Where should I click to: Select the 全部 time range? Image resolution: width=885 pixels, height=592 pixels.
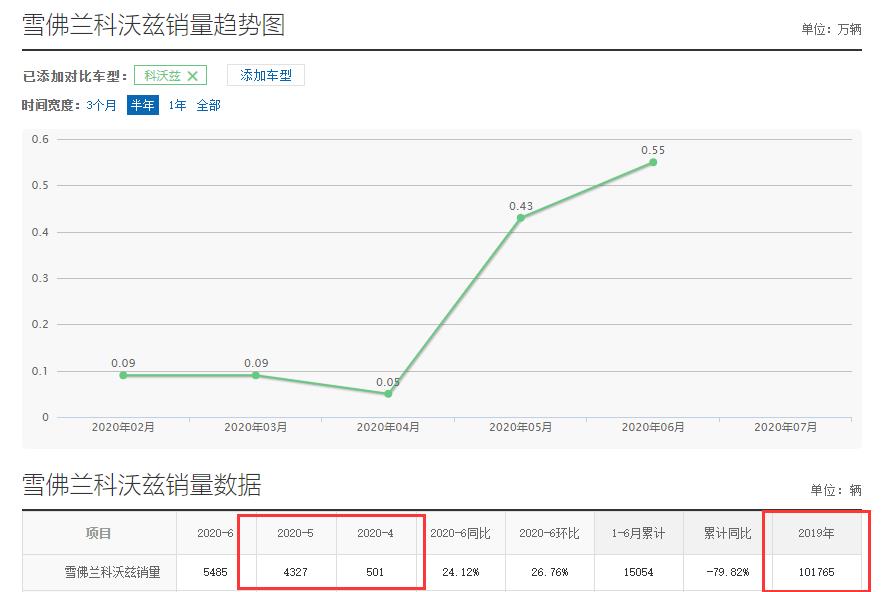coord(208,105)
